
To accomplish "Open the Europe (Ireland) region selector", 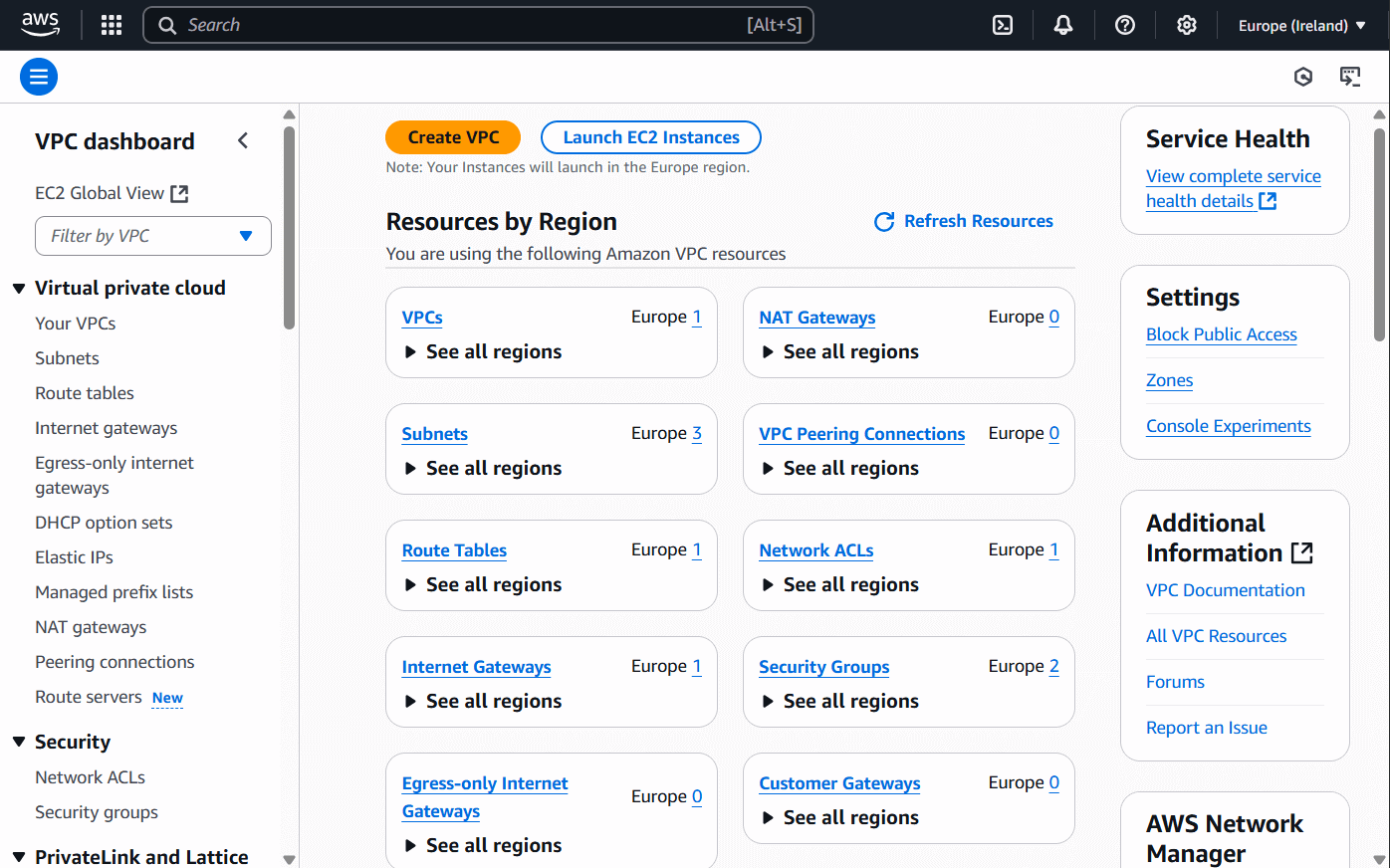I will point(1301,25).
